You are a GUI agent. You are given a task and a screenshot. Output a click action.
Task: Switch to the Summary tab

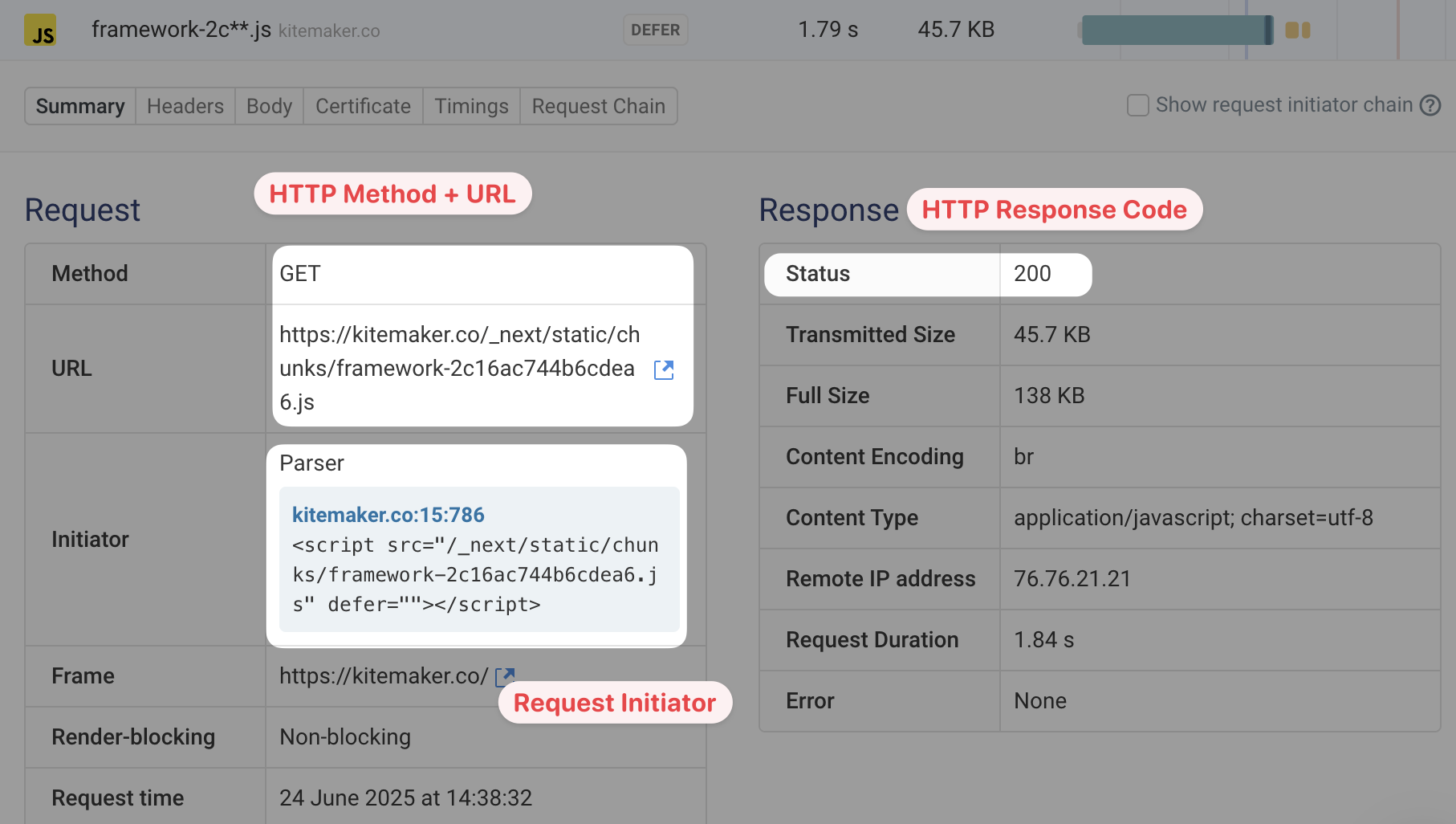coord(80,106)
